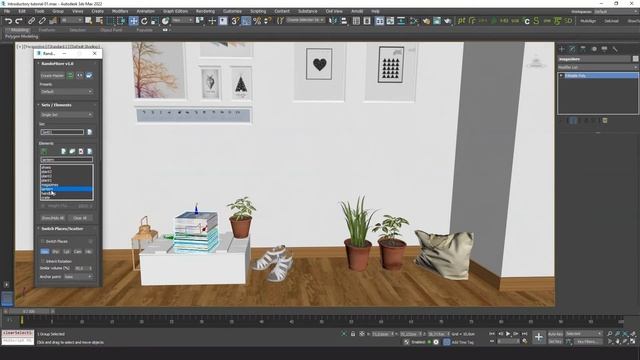Click the green add element icon
This screenshot has height=360, width=640.
[x=44, y=151]
